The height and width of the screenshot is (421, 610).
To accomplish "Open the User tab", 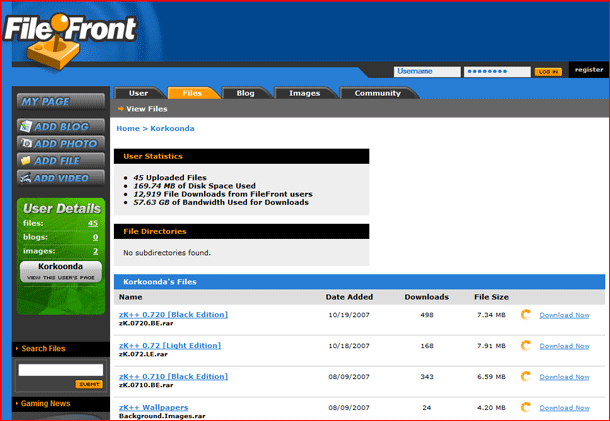I will point(138,93).
